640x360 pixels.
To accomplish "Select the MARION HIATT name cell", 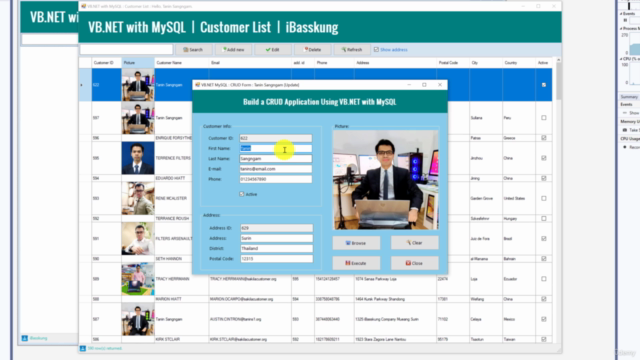I will pos(182,299).
